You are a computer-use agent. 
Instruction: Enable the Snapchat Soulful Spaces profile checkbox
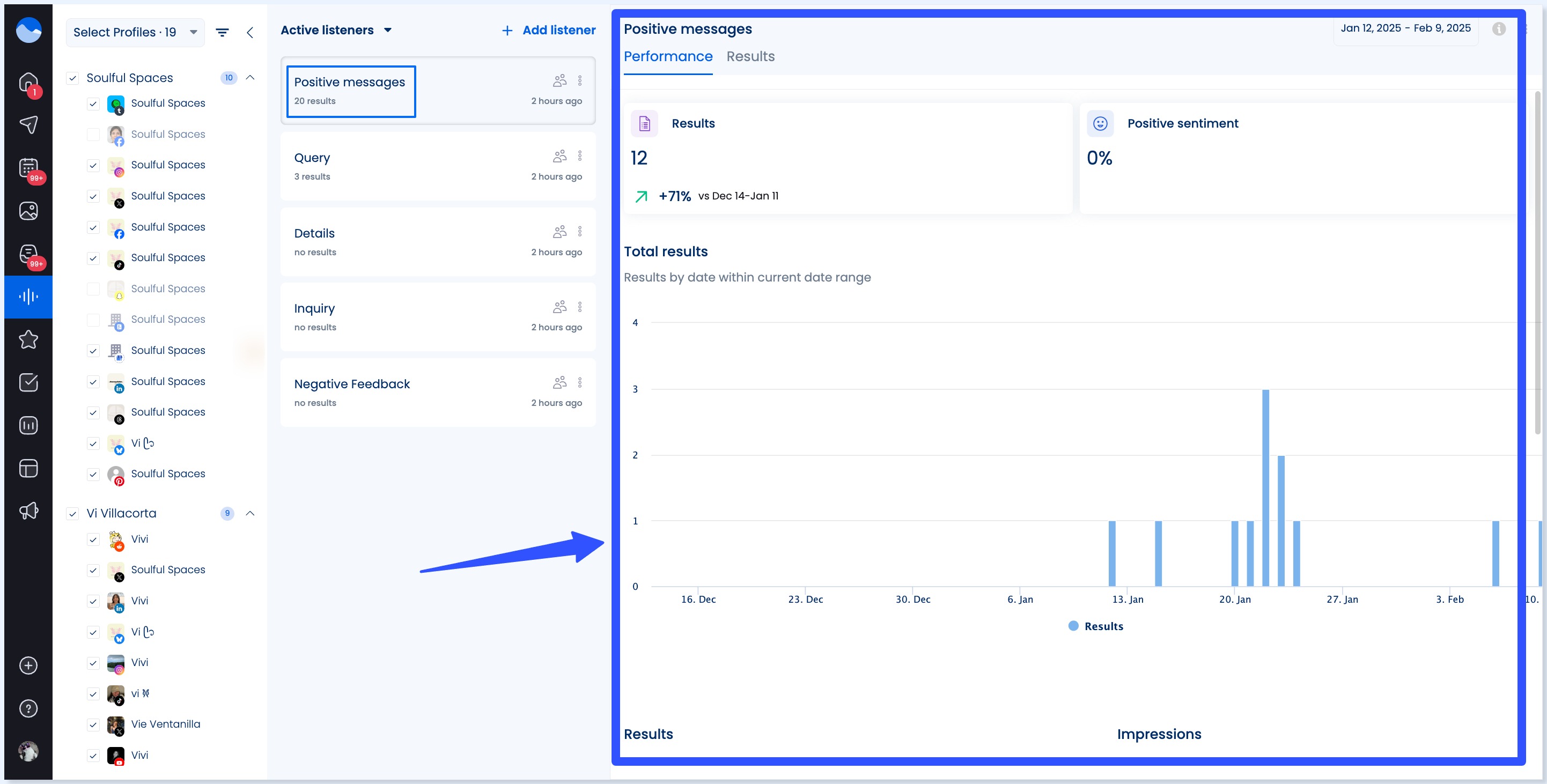pyautogui.click(x=93, y=289)
